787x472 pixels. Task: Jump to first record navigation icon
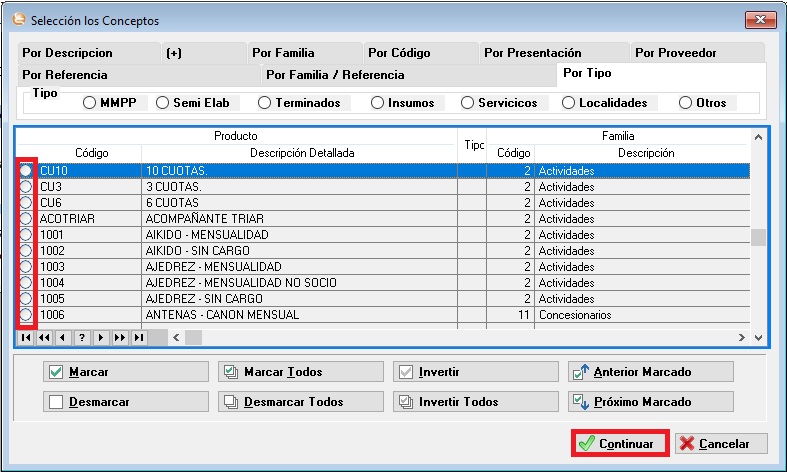(x=26, y=338)
